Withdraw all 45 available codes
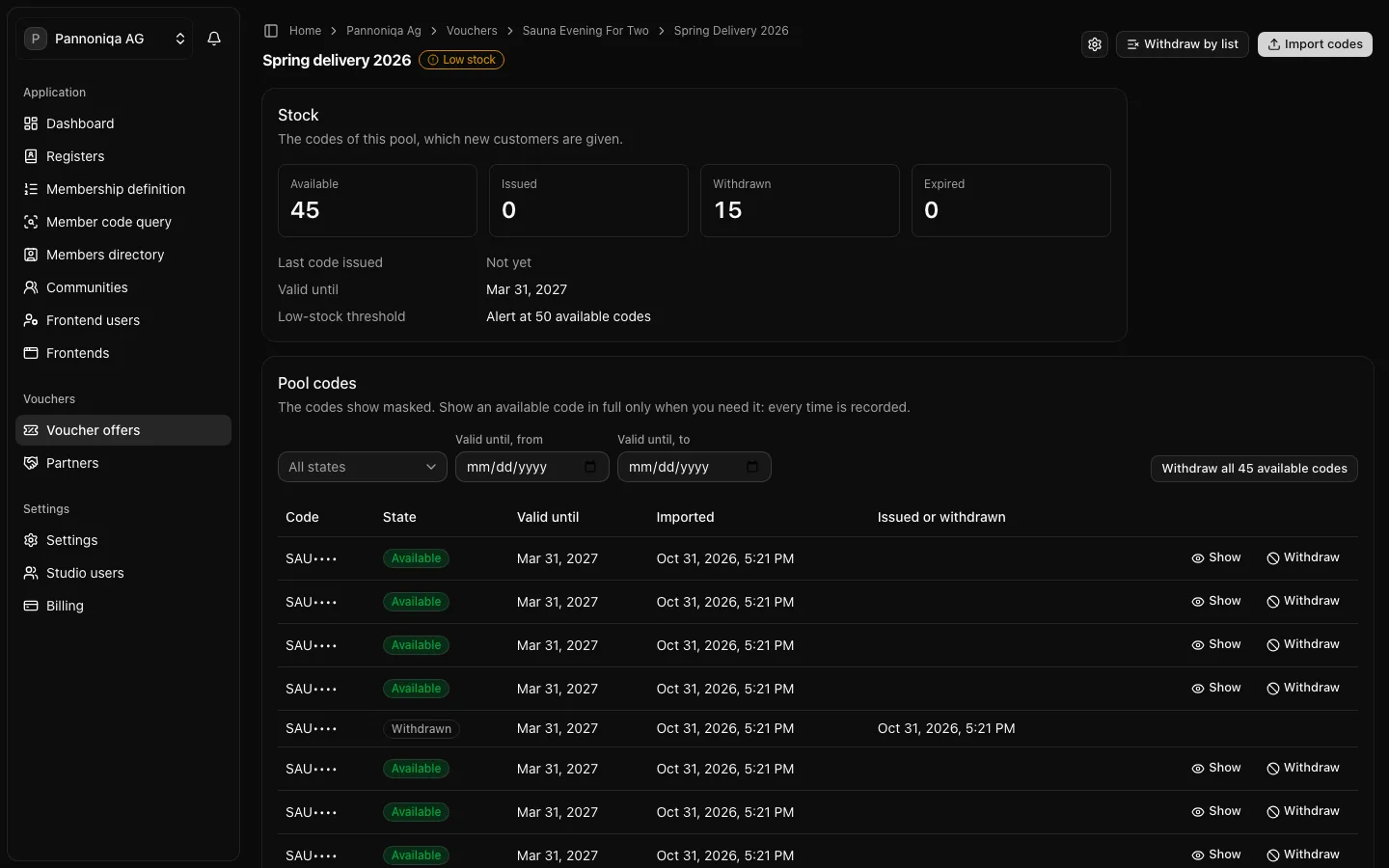This screenshot has height=868, width=1389. 1254,469
